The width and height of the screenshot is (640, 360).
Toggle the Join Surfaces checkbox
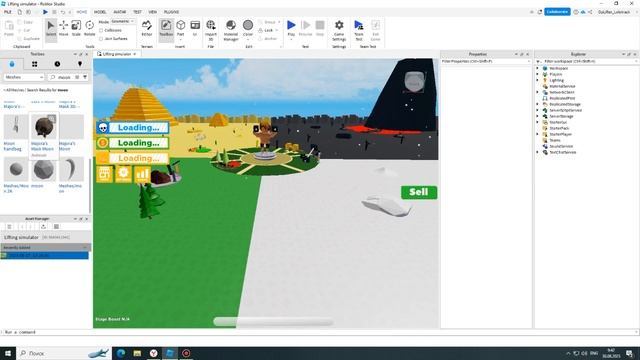tap(101, 39)
